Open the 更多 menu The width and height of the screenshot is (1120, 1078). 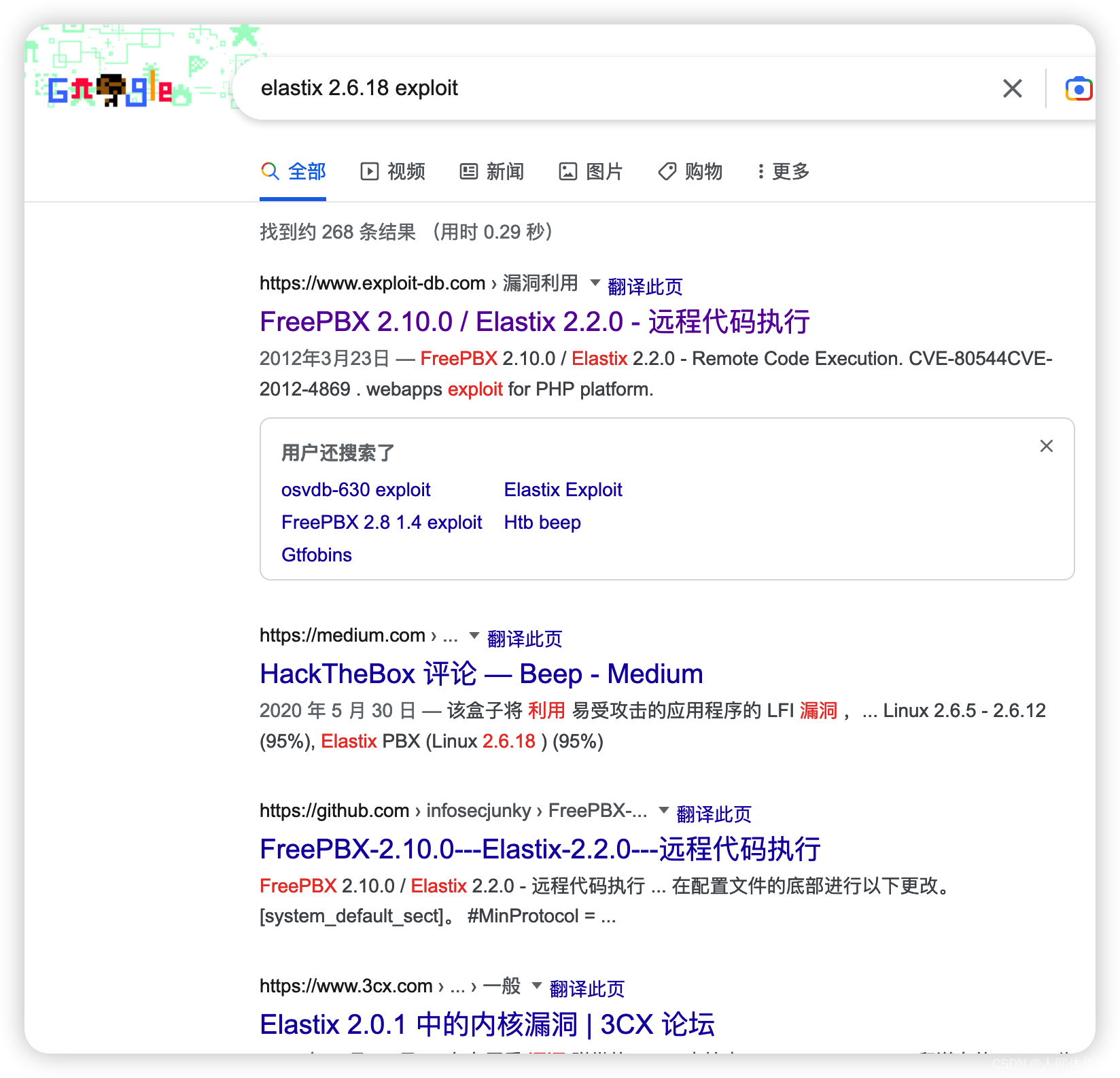tap(783, 171)
